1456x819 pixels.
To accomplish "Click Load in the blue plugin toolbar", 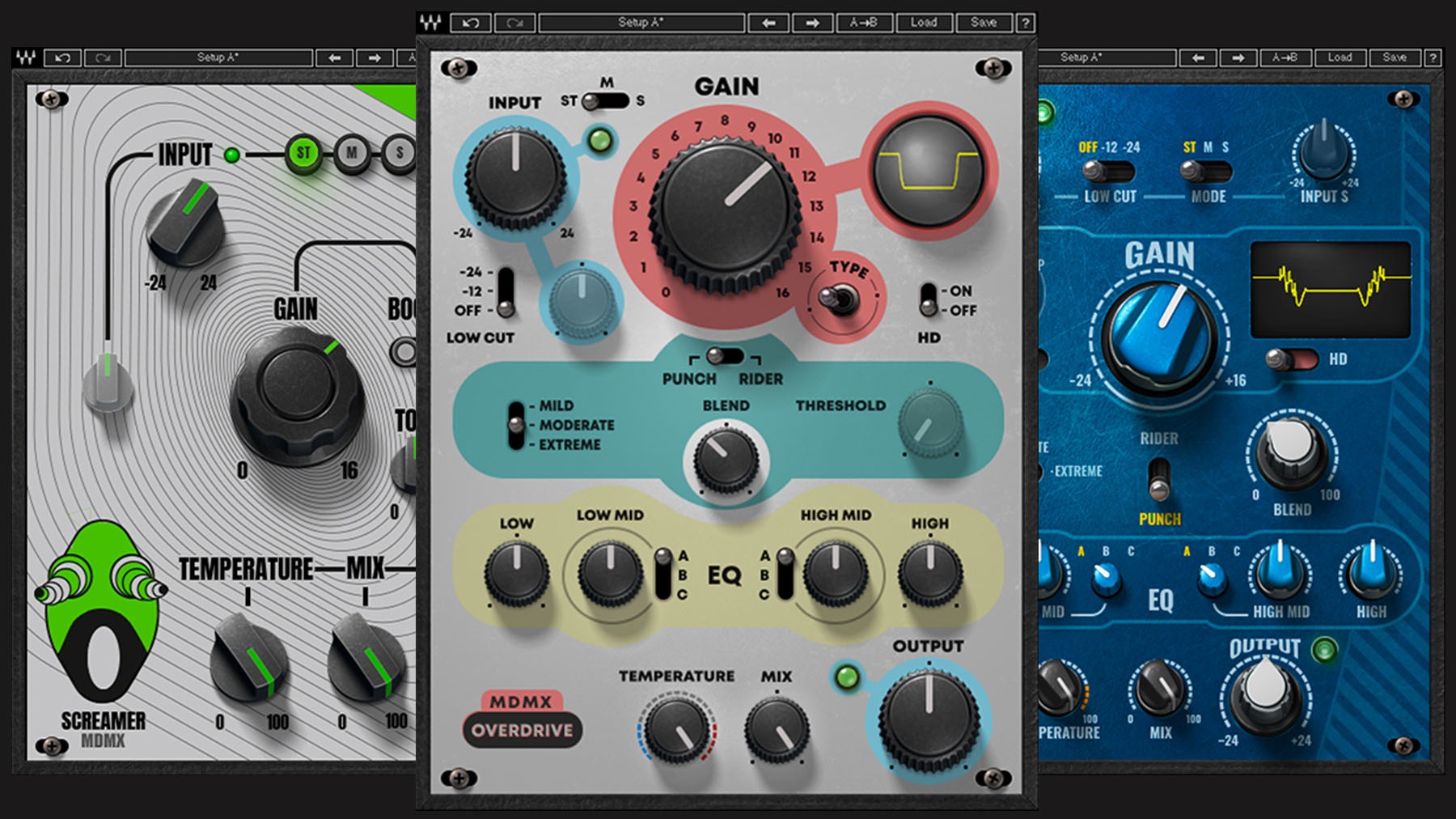I will [1340, 57].
